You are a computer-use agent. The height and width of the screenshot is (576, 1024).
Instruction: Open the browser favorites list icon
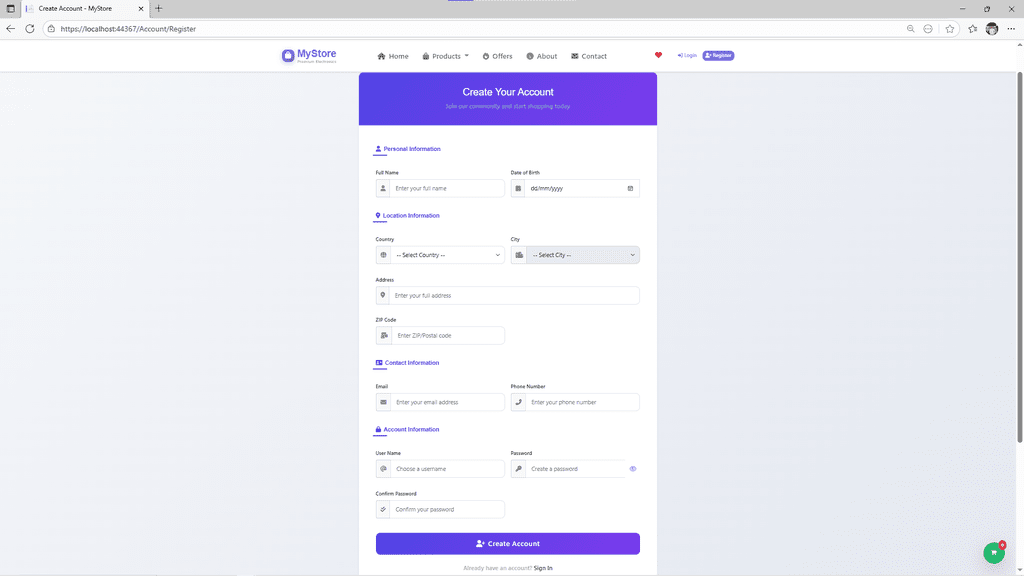pyautogui.click(x=972, y=29)
